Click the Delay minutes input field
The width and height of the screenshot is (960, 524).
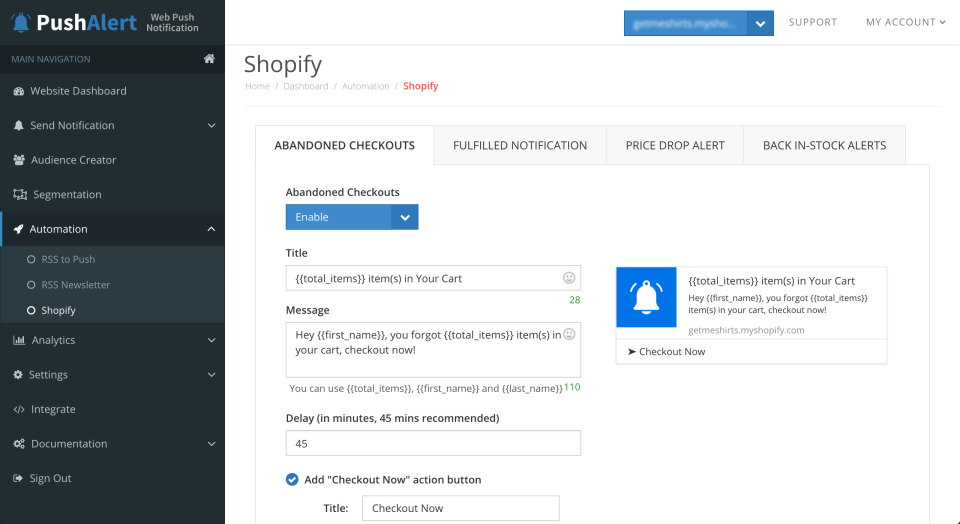point(433,443)
